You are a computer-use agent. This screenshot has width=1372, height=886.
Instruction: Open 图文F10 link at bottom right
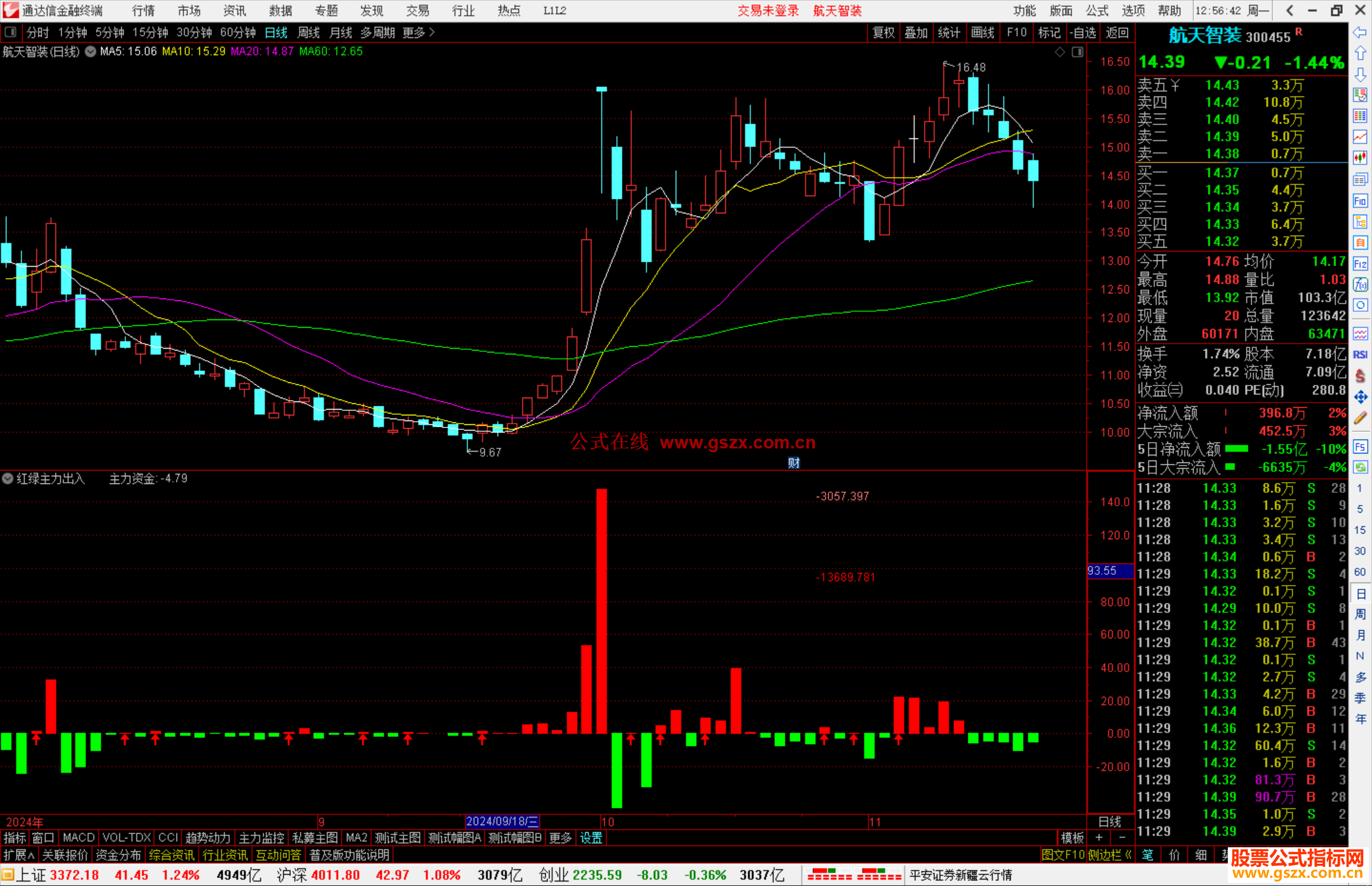(x=1063, y=855)
